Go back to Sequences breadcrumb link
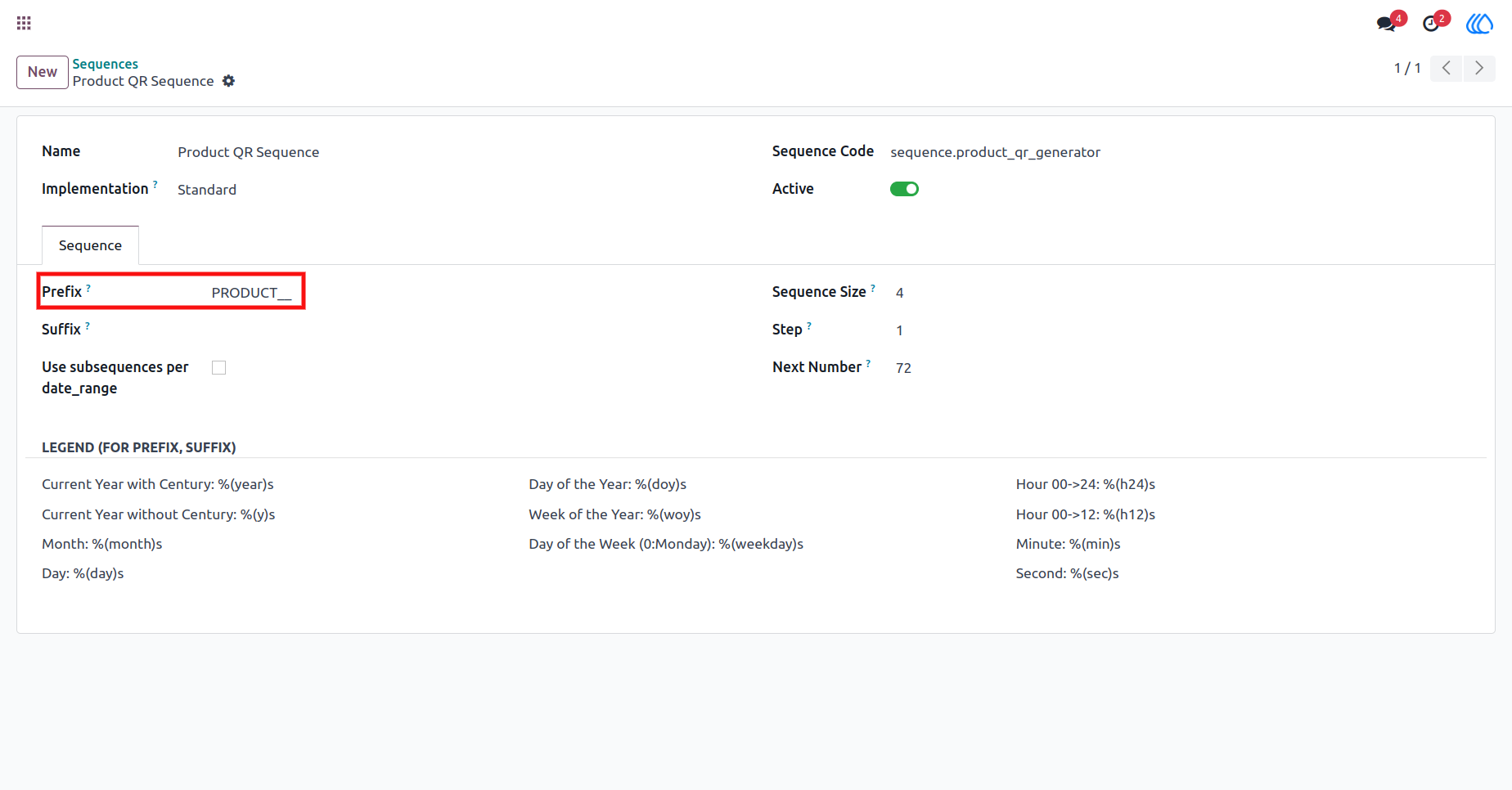Viewport: 1512px width, 790px height. point(106,64)
